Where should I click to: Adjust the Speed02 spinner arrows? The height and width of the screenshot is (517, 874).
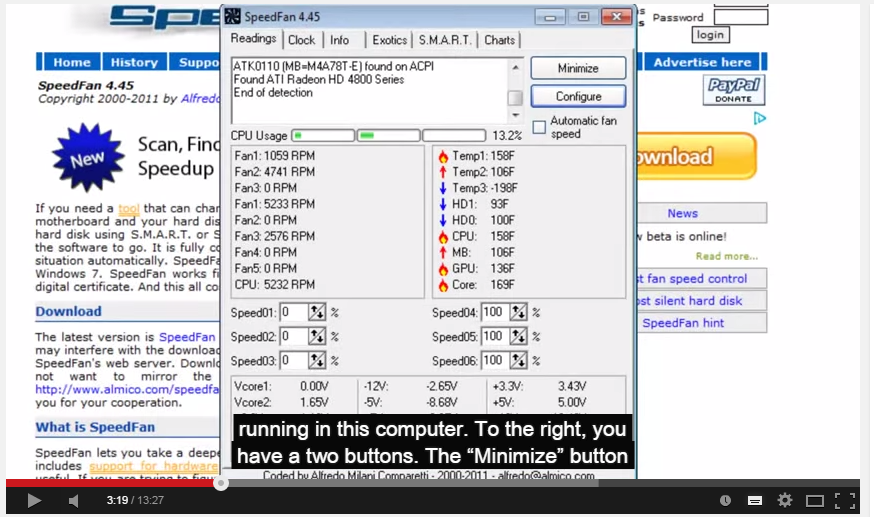[317, 336]
